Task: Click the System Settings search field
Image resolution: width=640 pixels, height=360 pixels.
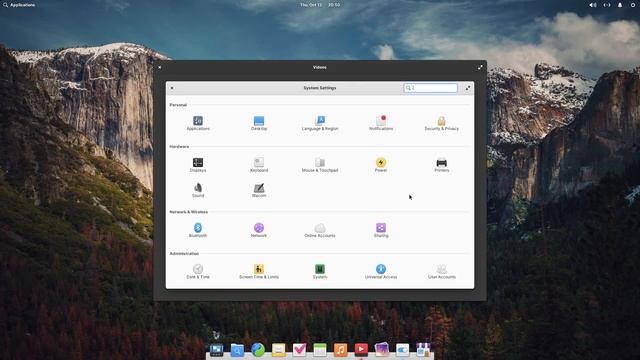Action: [431, 88]
